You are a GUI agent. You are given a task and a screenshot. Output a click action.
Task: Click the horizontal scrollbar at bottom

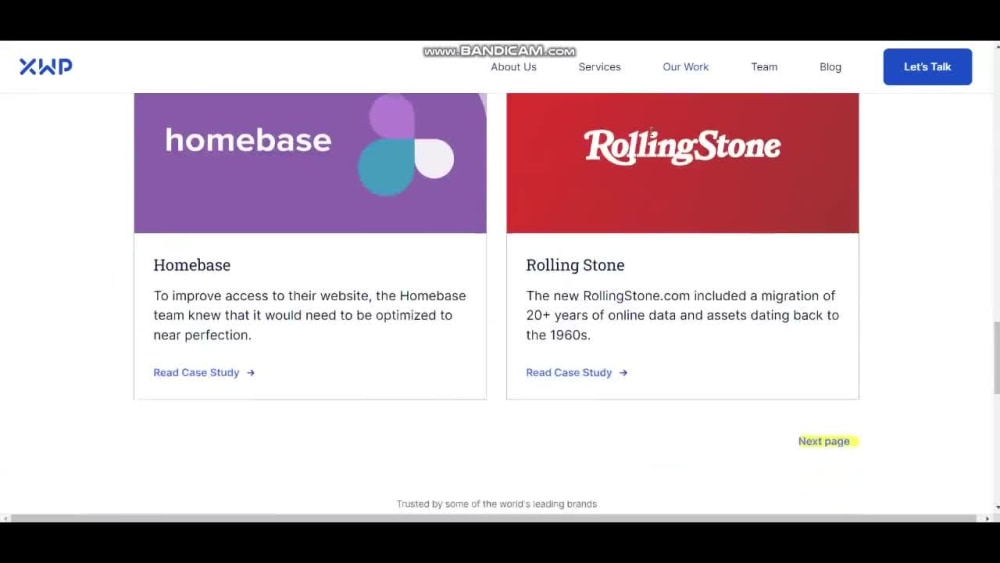click(x=494, y=518)
